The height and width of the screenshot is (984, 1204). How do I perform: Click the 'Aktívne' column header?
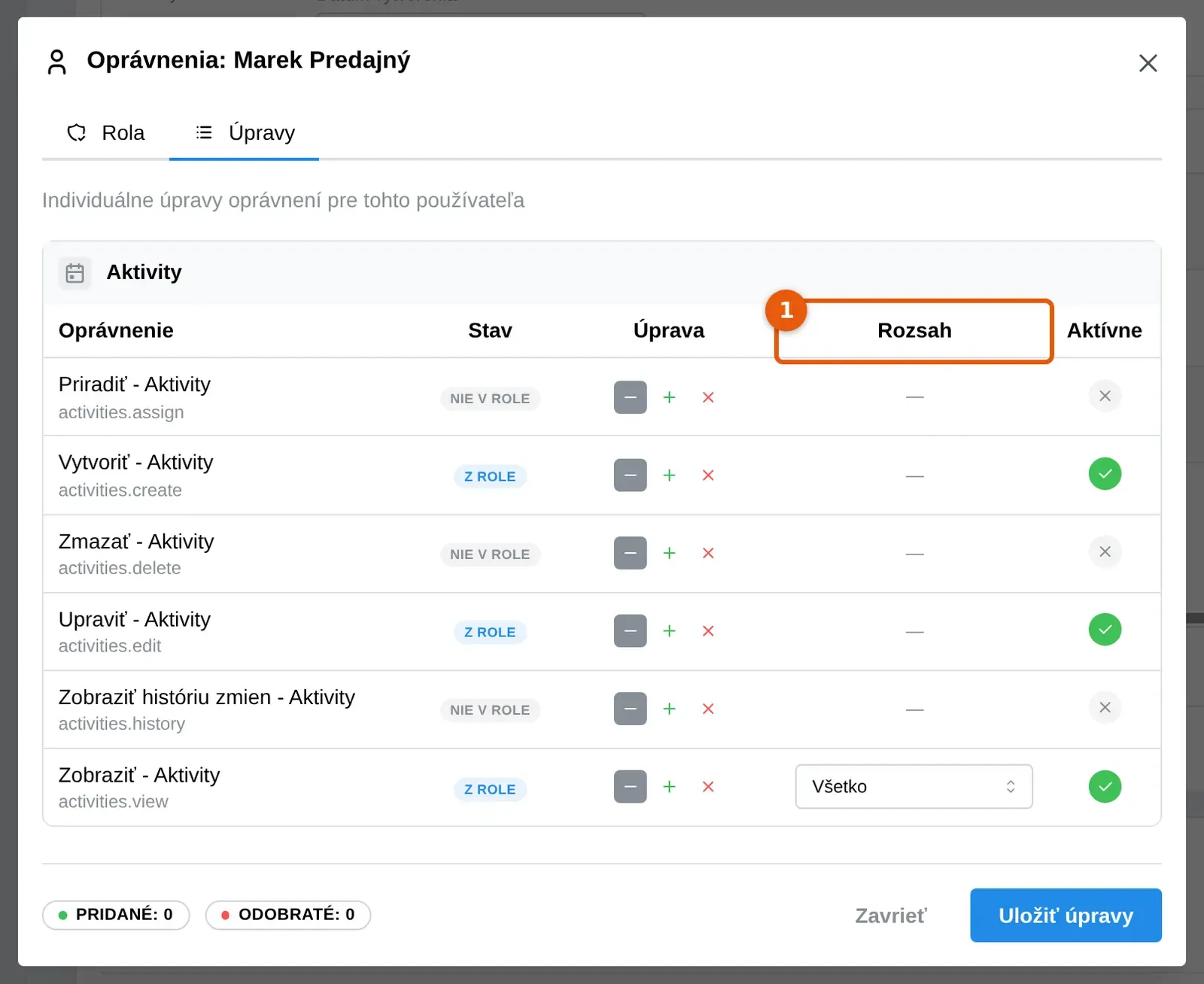click(x=1104, y=330)
